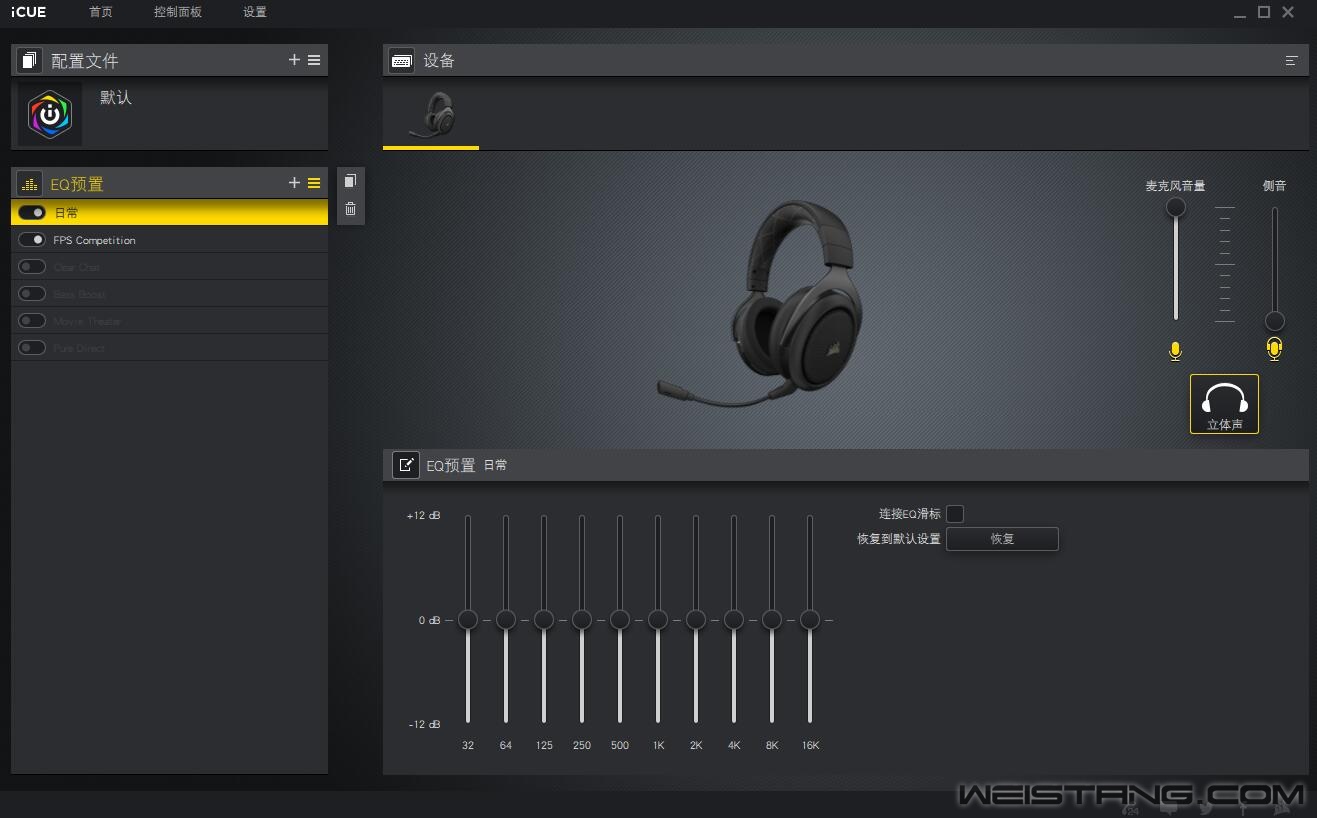Open the 首页 home menu
The image size is (1317, 818).
100,12
